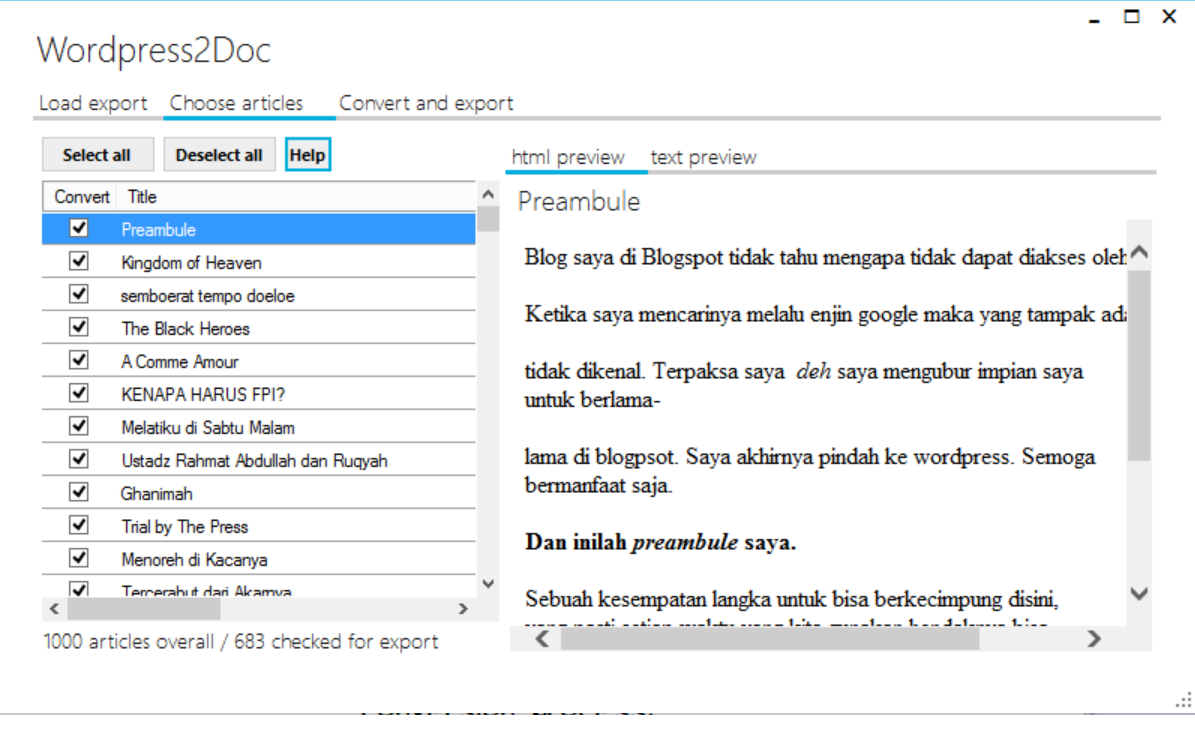
Task: Switch to text preview tab
Action: 703,157
